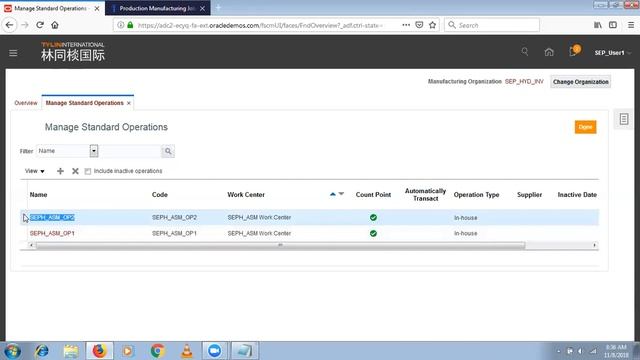Toggle Include inactive operations checkbox

pyautogui.click(x=88, y=171)
